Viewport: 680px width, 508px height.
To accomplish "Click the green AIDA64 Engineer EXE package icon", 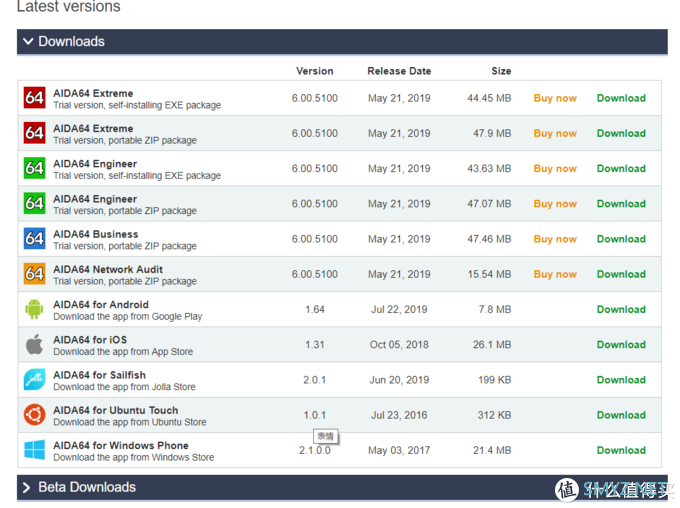I will 34,168.
